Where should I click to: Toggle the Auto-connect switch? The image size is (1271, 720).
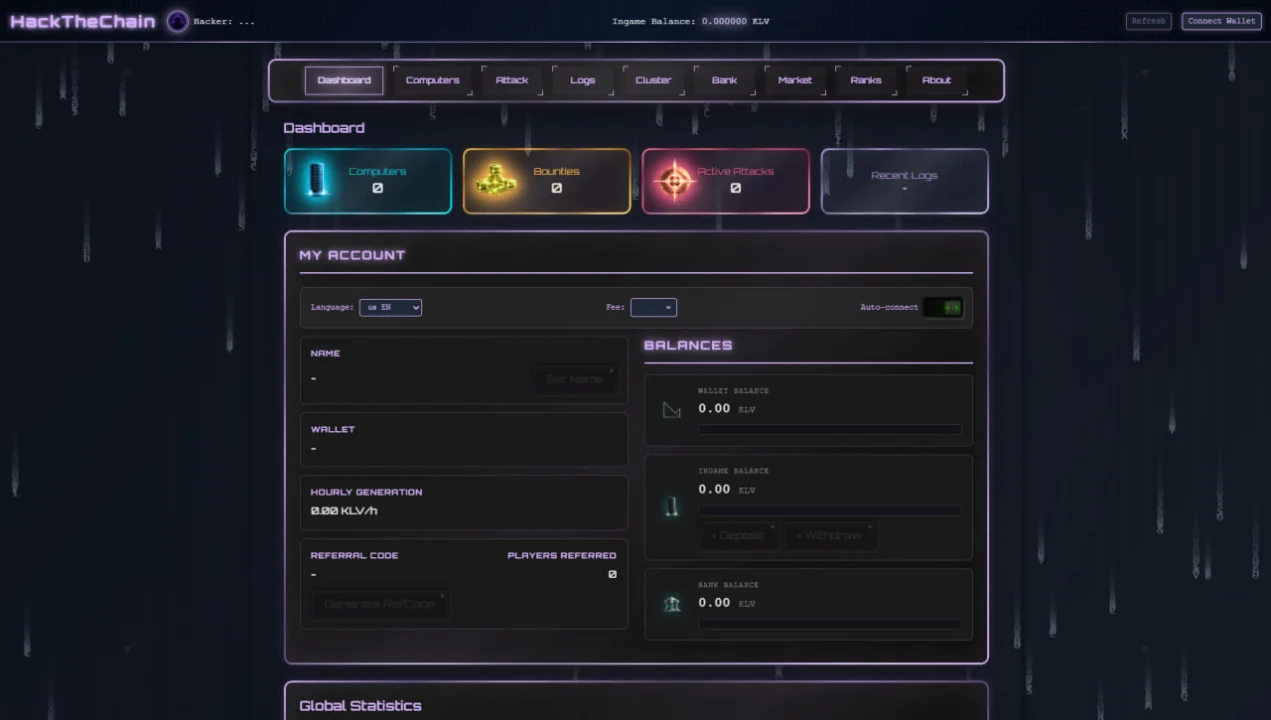point(944,307)
